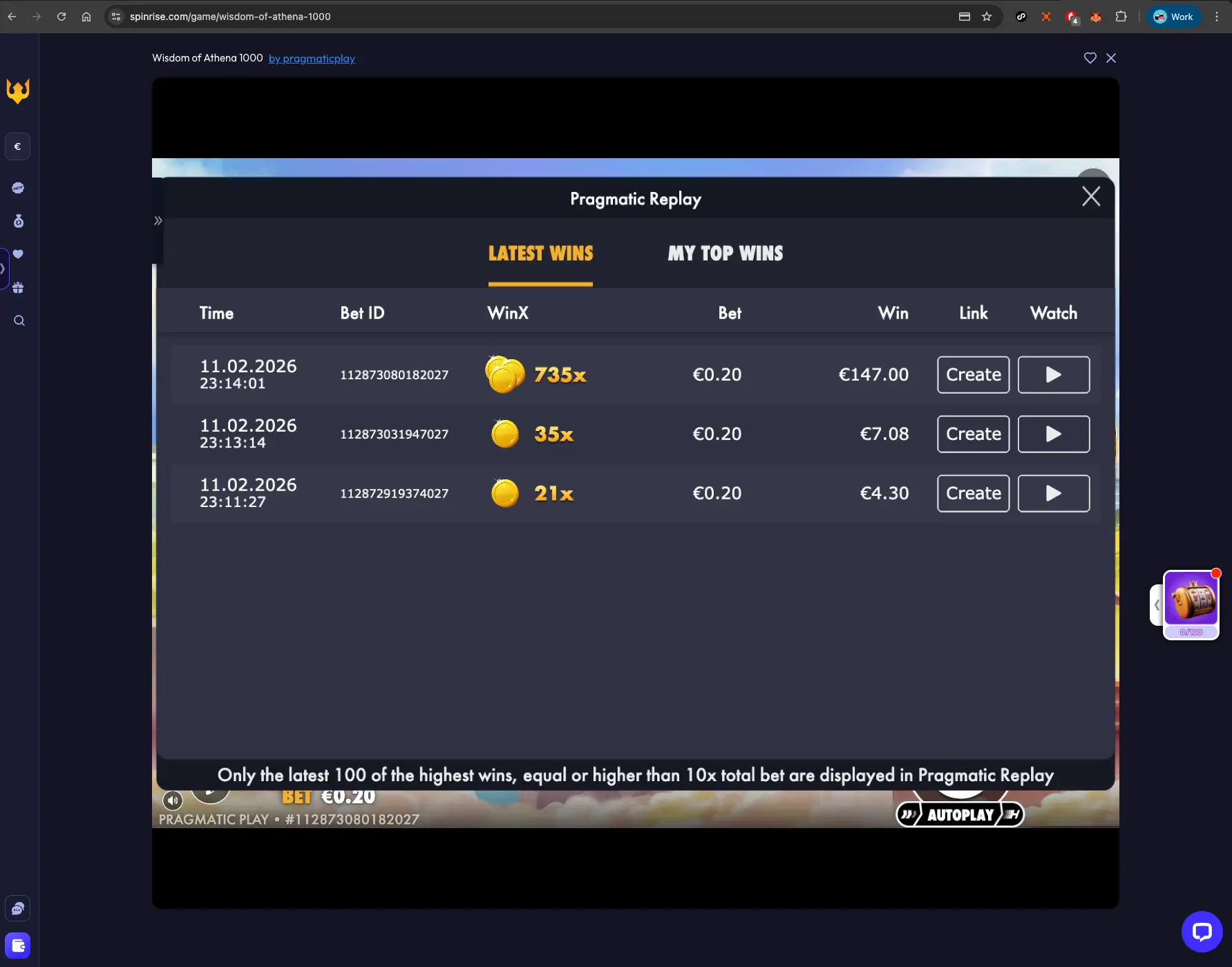Expand the game side panel arrows
The height and width of the screenshot is (967, 1232).
[158, 221]
